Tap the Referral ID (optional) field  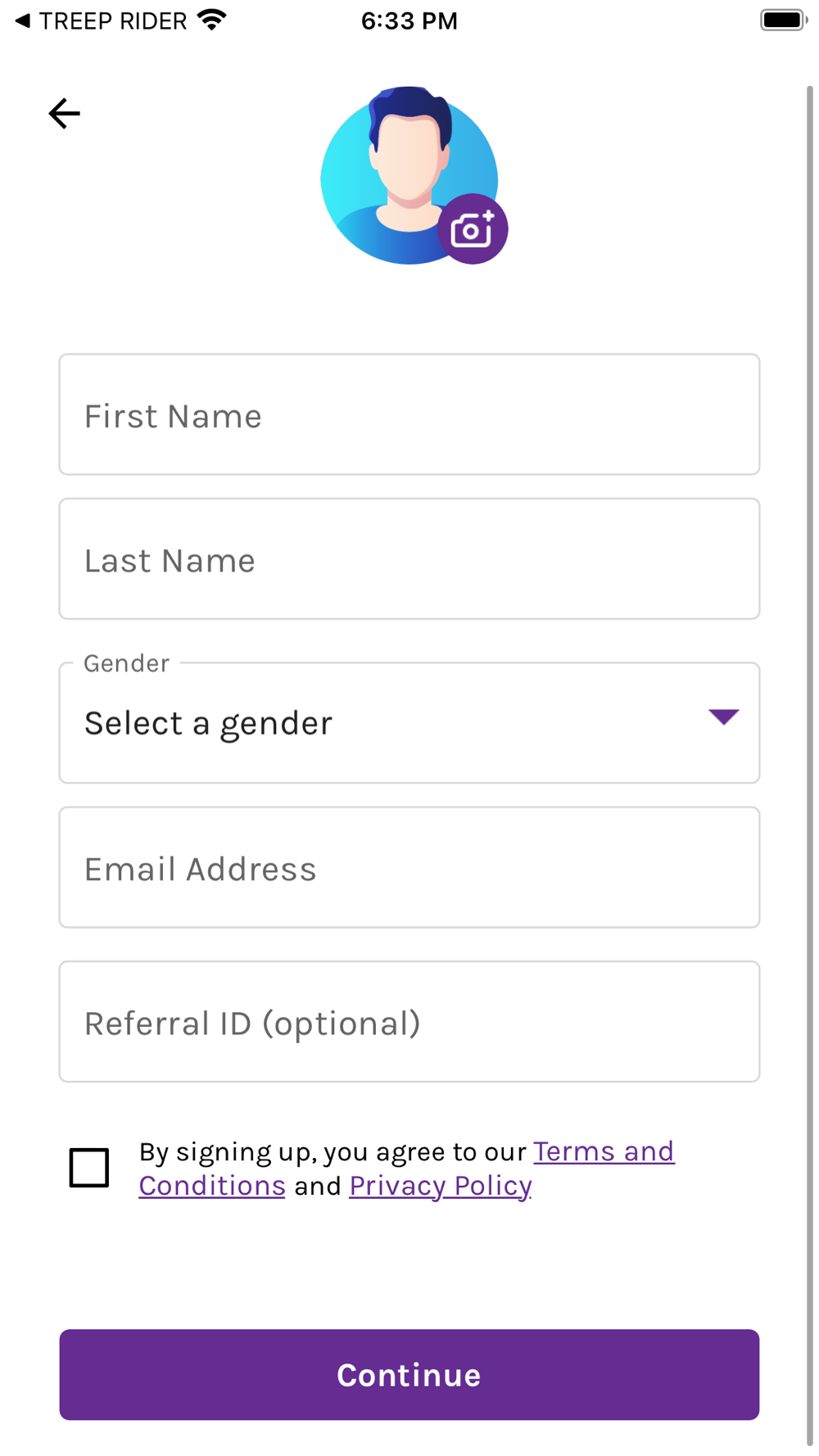tap(409, 1022)
